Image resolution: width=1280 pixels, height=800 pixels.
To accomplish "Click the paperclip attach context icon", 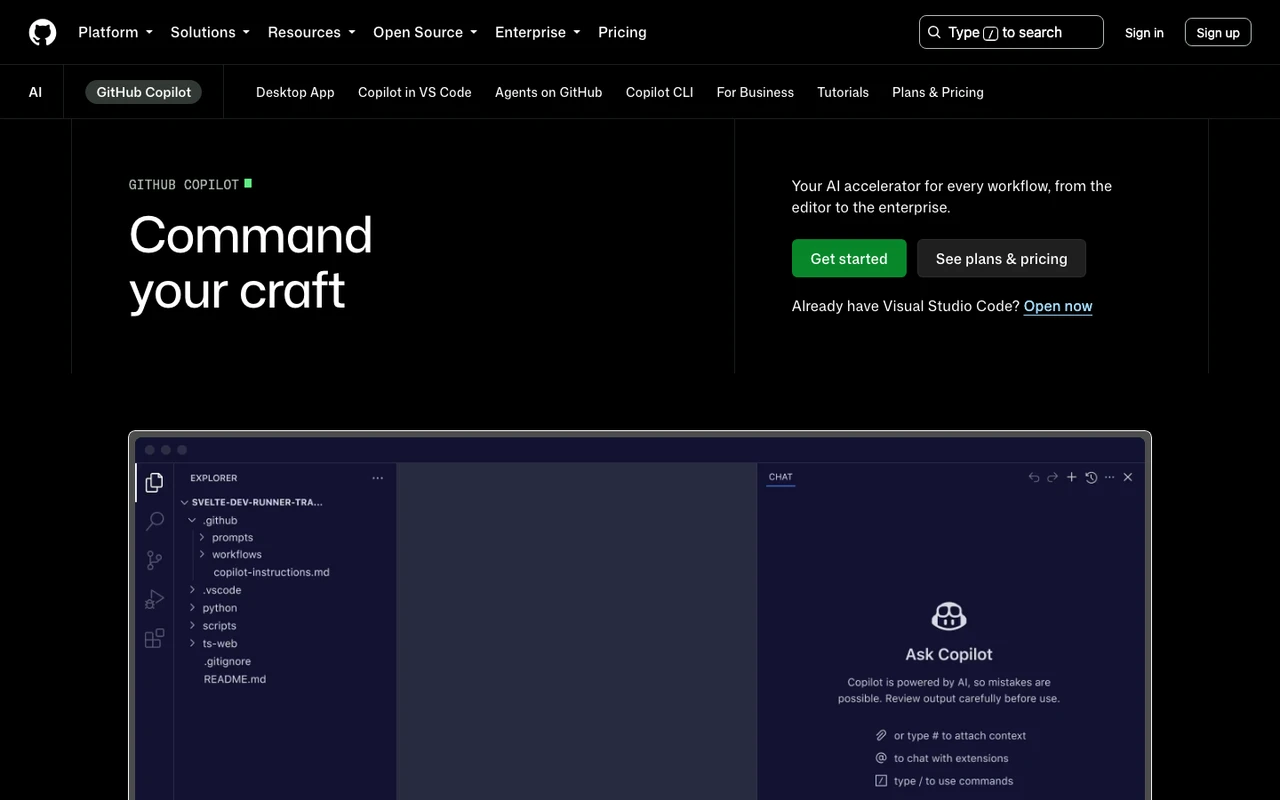I will click(881, 735).
